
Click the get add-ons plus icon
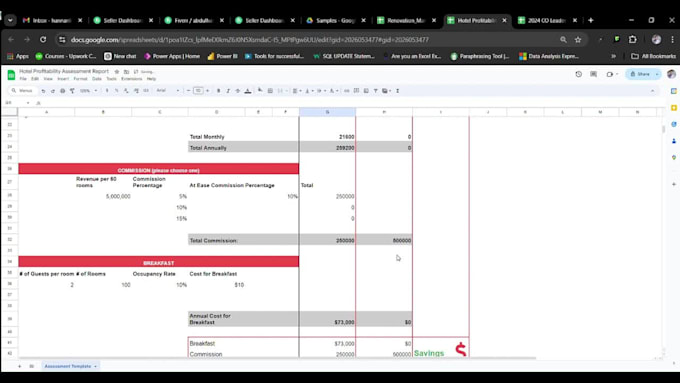(x=673, y=184)
